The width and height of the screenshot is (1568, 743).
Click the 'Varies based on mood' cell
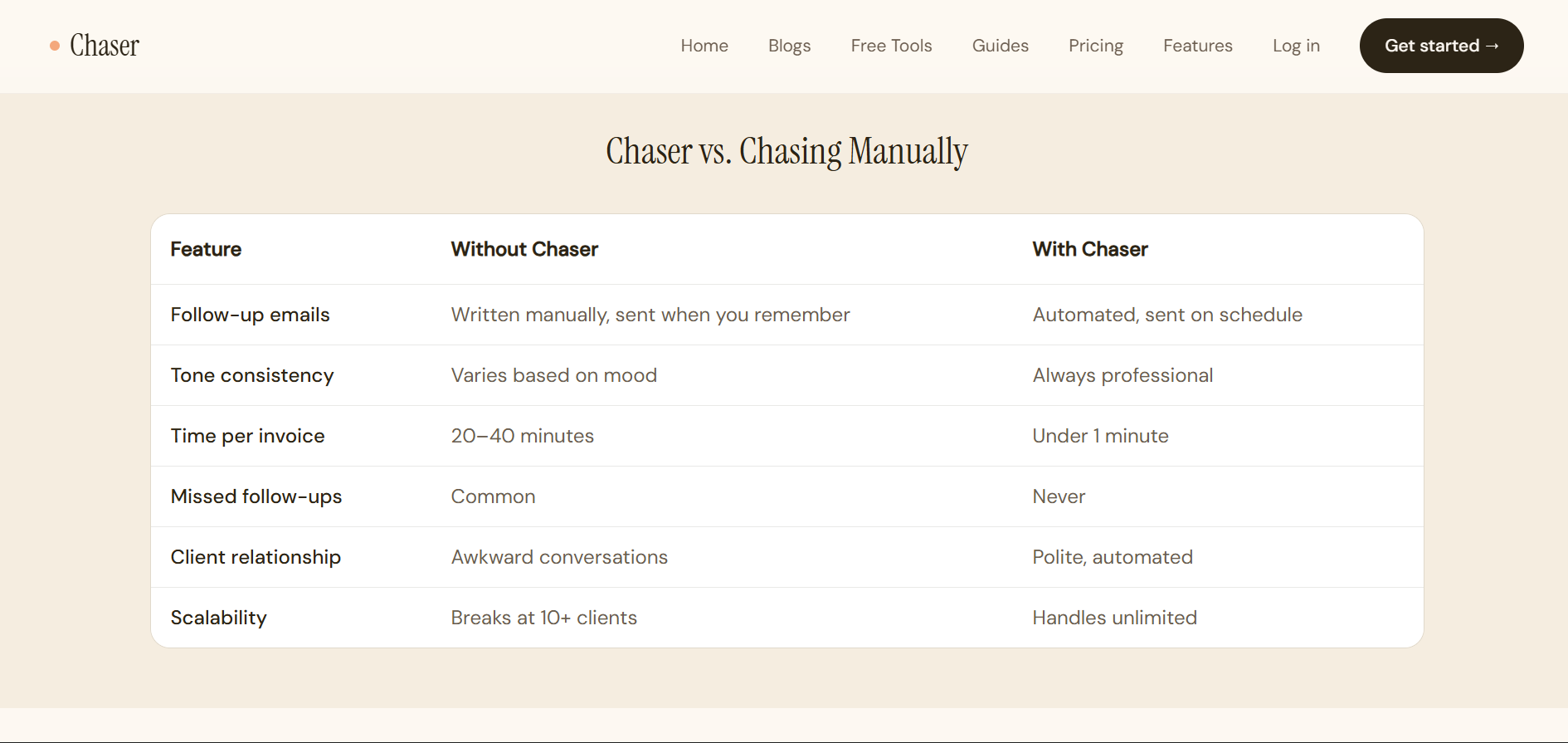coord(553,375)
